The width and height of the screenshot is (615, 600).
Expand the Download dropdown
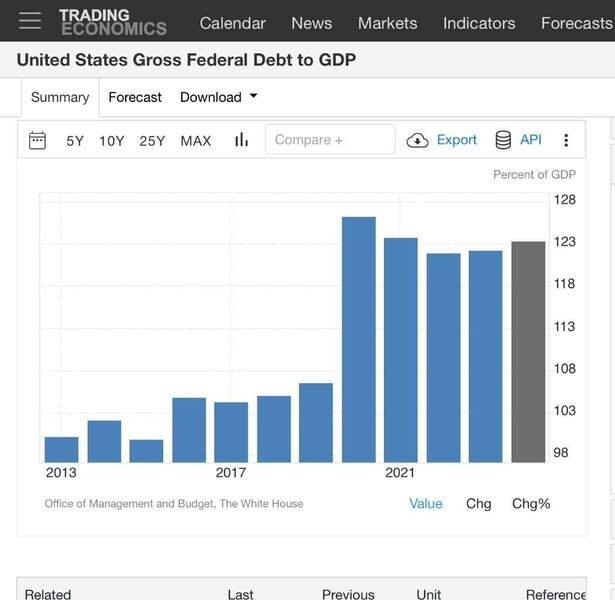(x=218, y=97)
